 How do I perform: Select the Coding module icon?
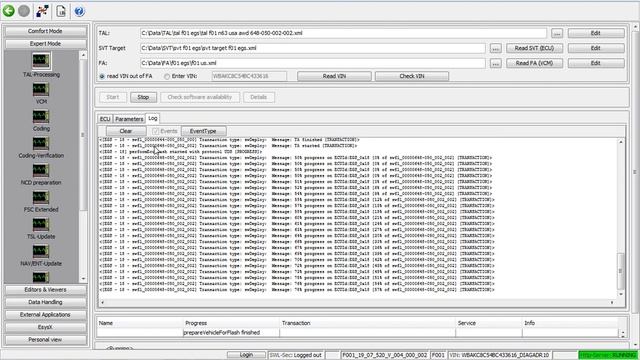[x=41, y=116]
